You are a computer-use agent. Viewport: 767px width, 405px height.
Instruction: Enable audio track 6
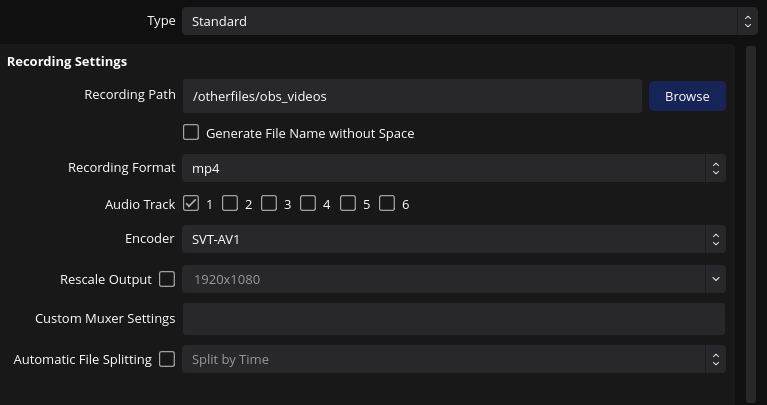(387, 204)
